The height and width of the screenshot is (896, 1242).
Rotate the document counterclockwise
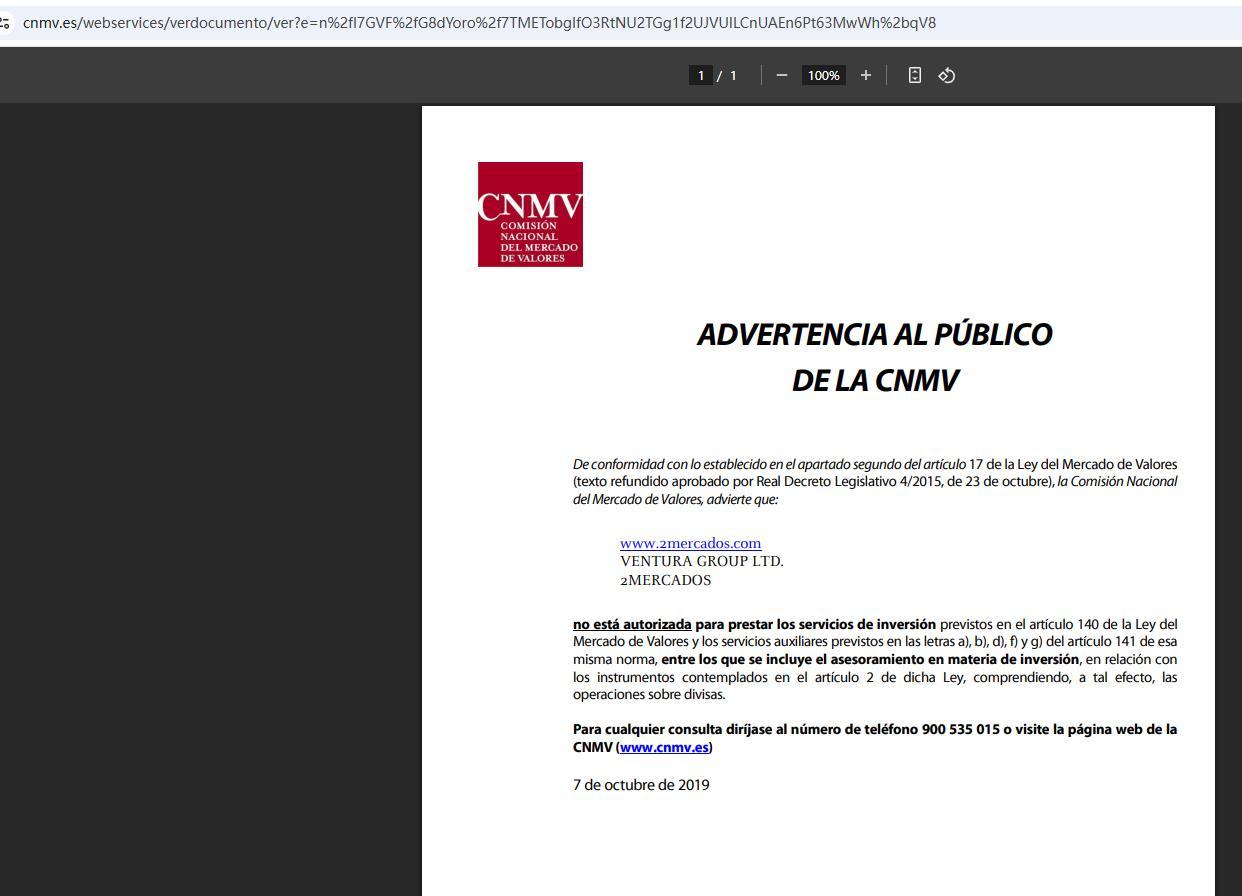click(947, 75)
